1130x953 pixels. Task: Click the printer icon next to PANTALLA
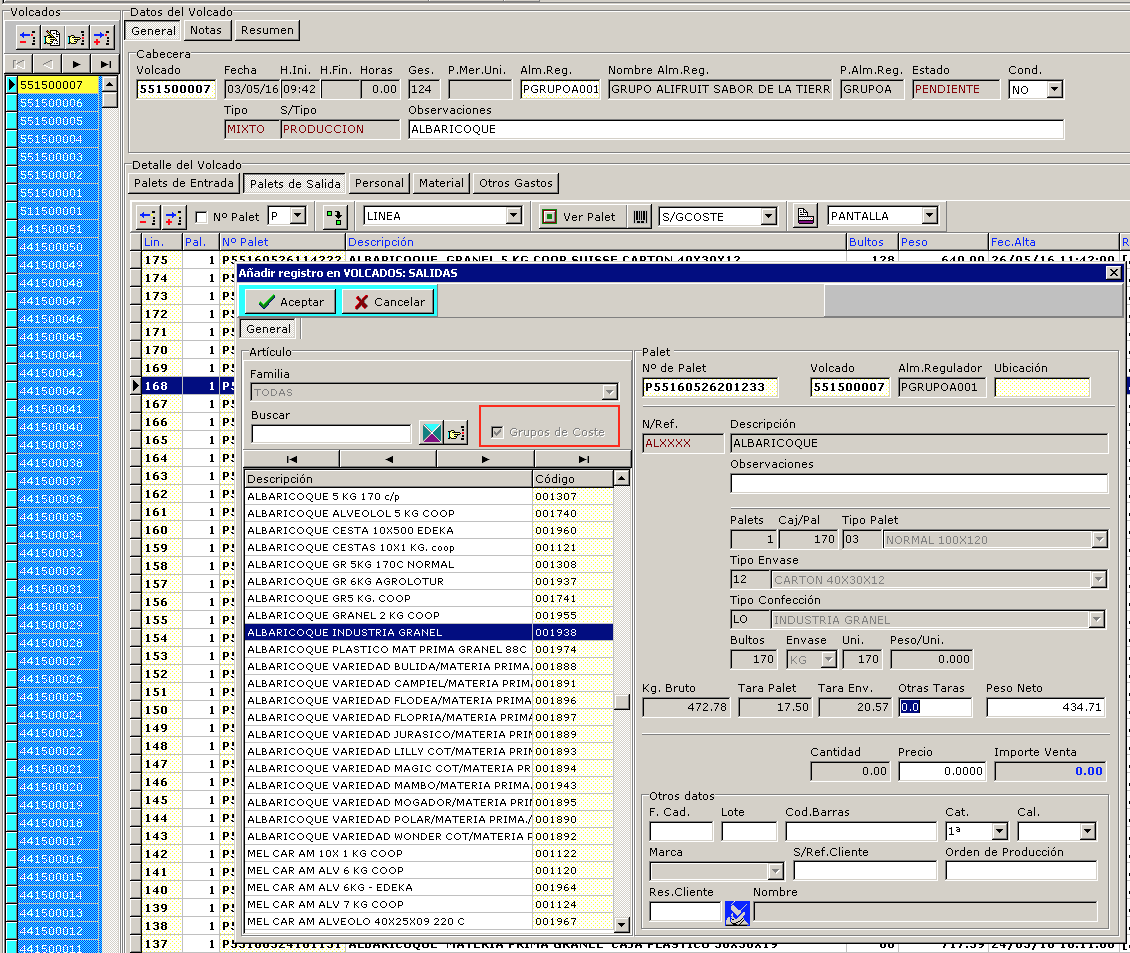click(805, 216)
